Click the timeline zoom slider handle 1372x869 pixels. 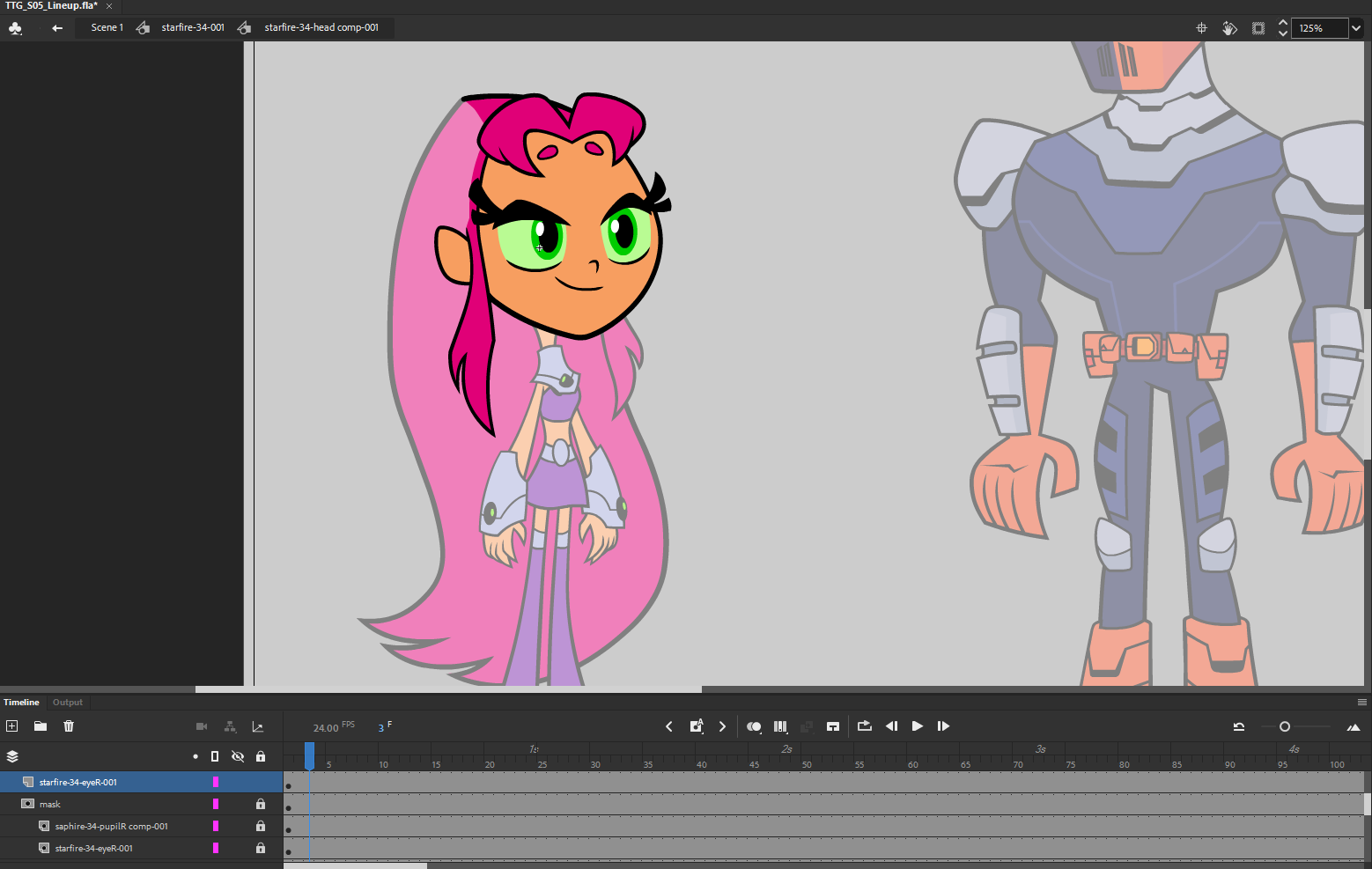(x=1285, y=726)
